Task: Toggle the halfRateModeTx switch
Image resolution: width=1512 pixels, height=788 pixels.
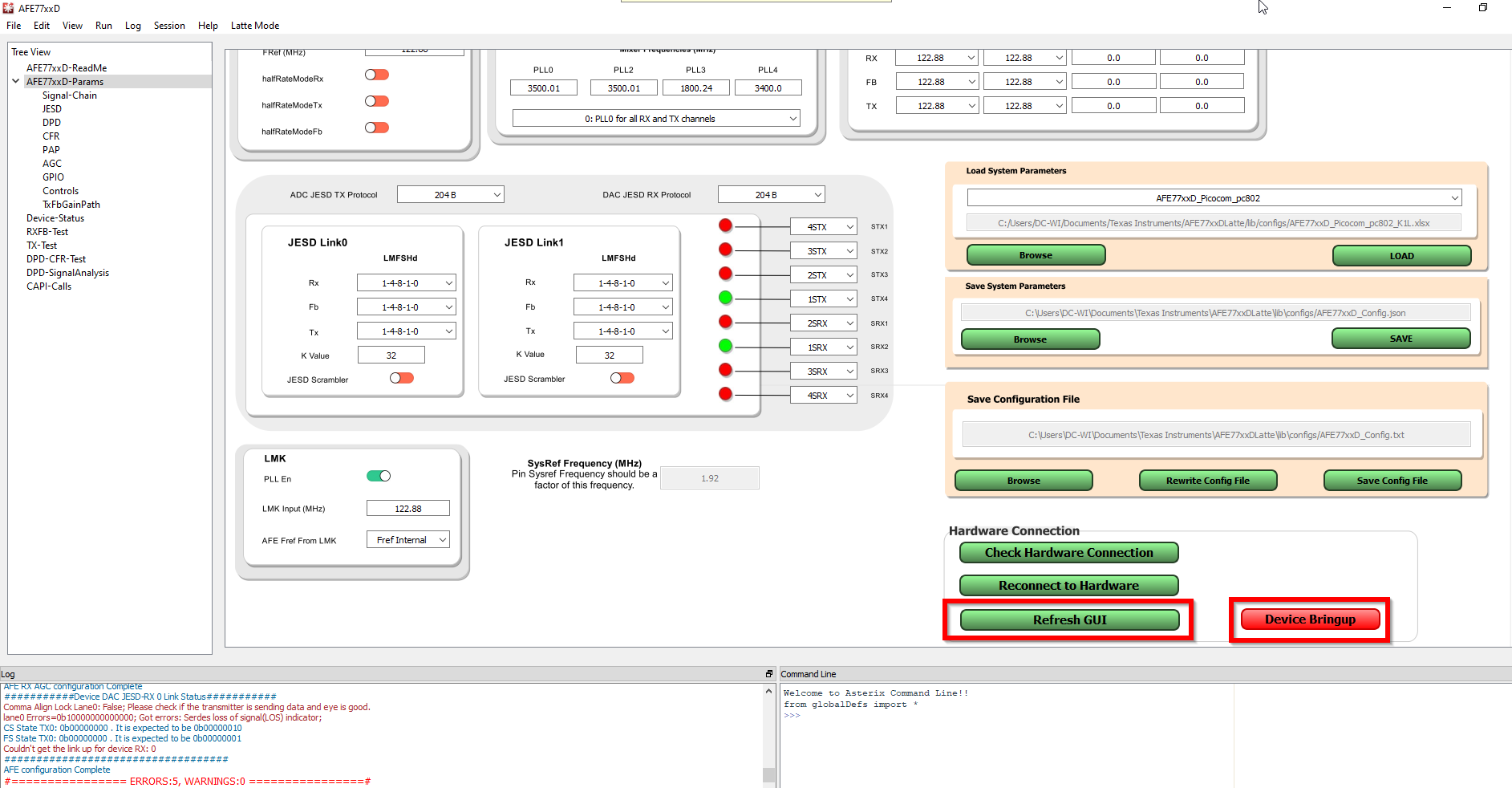Action: 377,101
